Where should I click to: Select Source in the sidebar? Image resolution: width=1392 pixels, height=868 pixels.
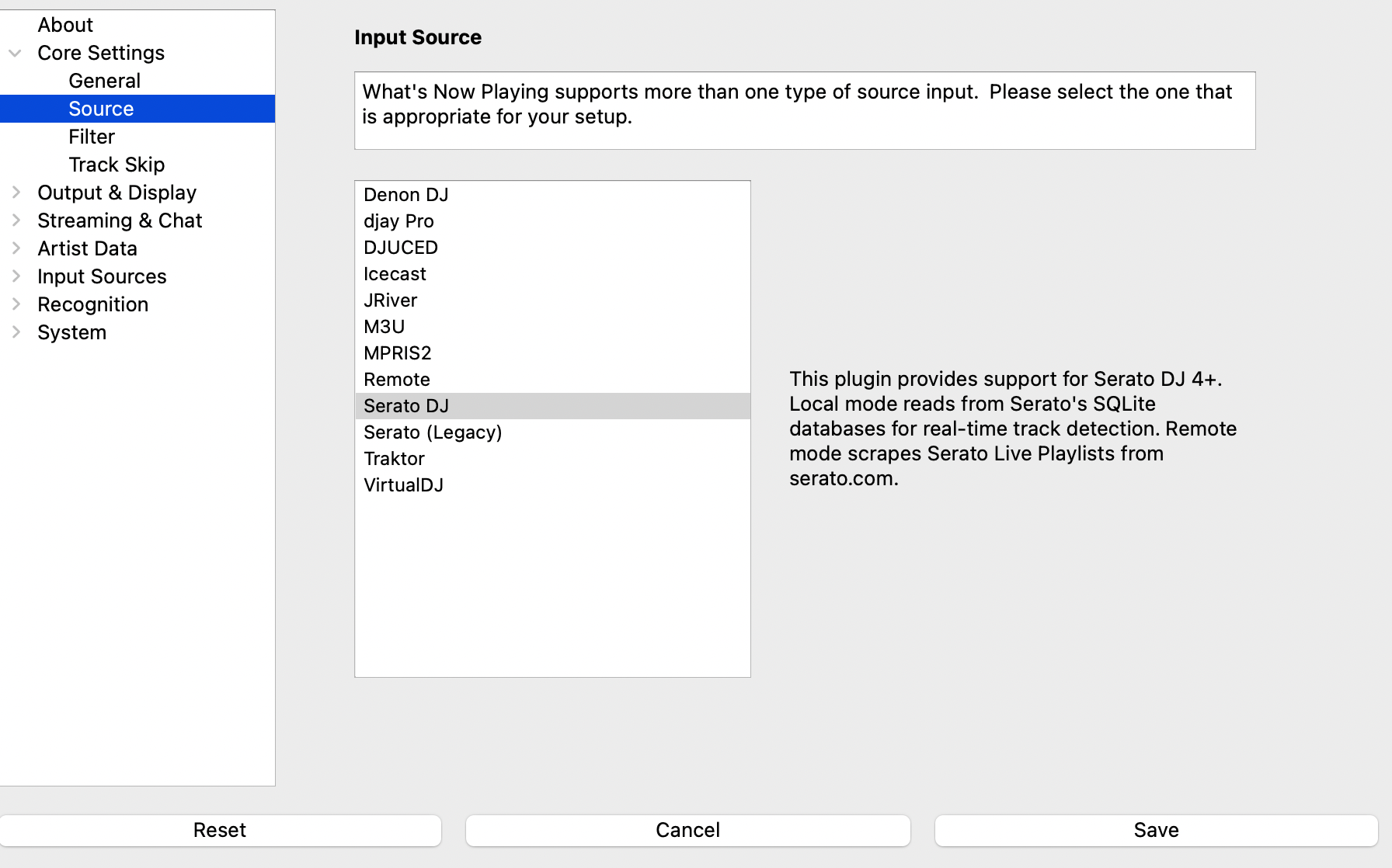pyautogui.click(x=100, y=108)
